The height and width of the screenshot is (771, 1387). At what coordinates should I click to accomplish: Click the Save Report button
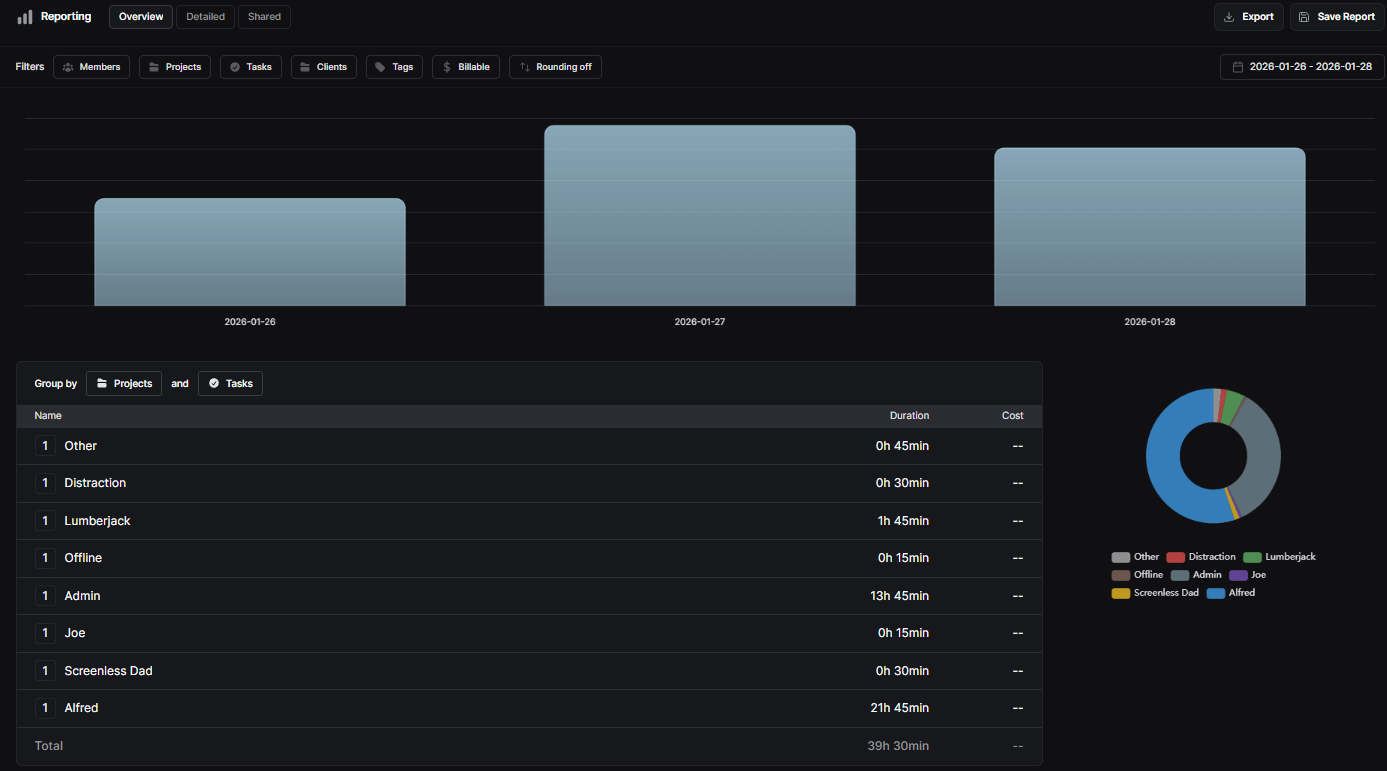(x=1337, y=17)
